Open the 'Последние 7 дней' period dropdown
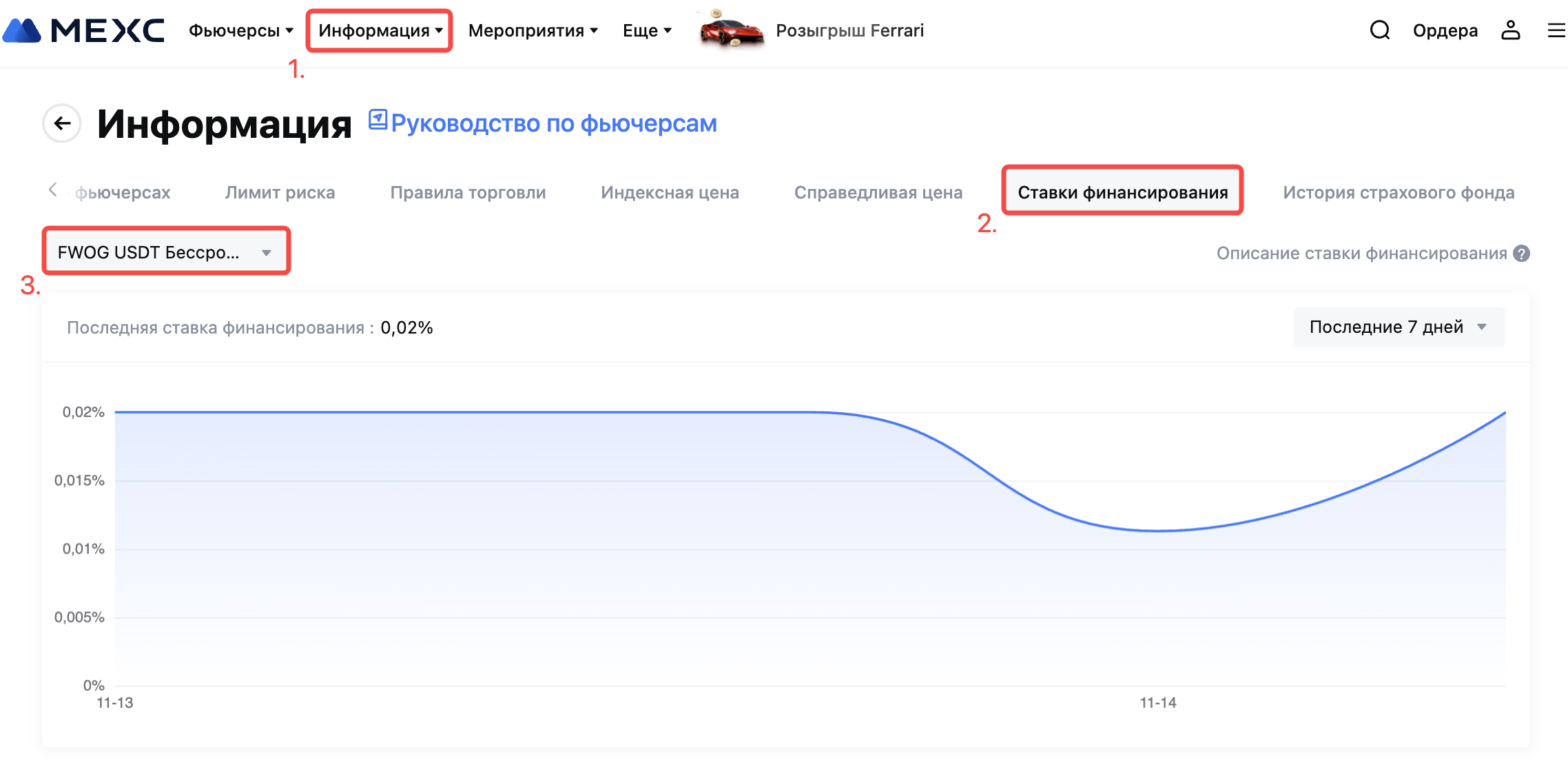Viewport: 1568px width, 765px height. pyautogui.click(x=1399, y=327)
